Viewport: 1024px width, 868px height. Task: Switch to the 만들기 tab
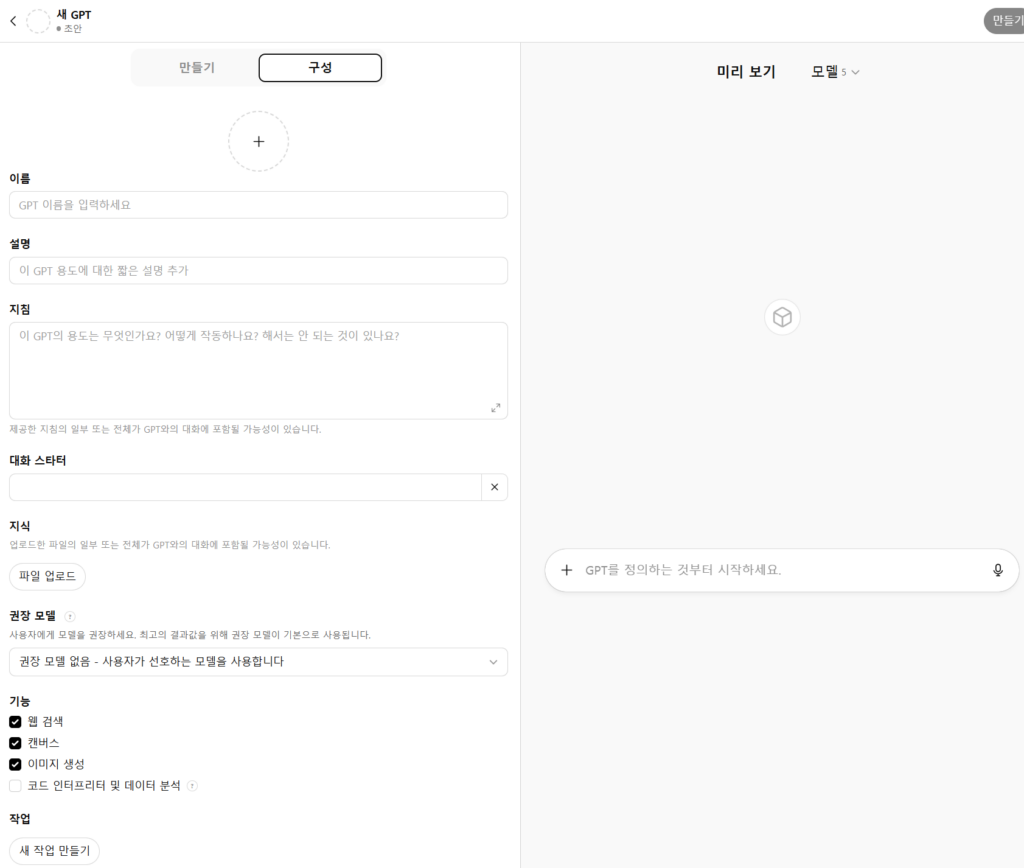[x=196, y=68]
